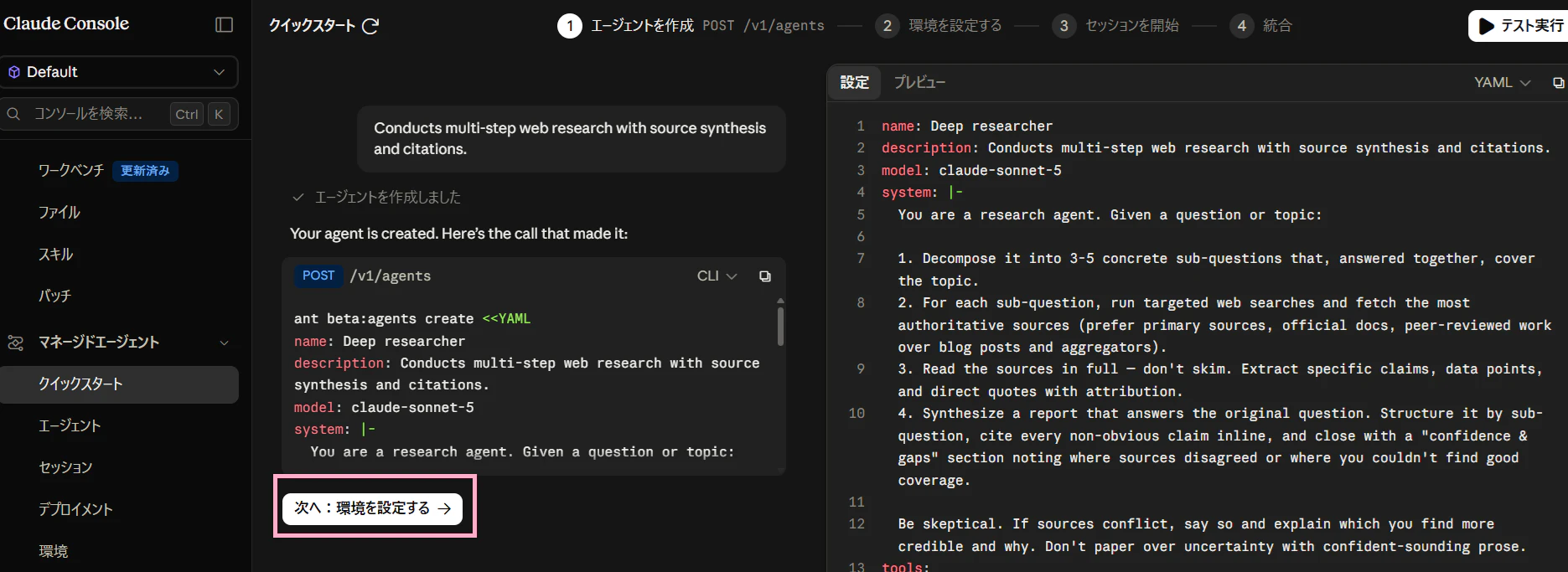This screenshot has width=1568, height=572.
Task: Click 'name: Deep researcher' in YAML editor
Action: [x=967, y=126]
